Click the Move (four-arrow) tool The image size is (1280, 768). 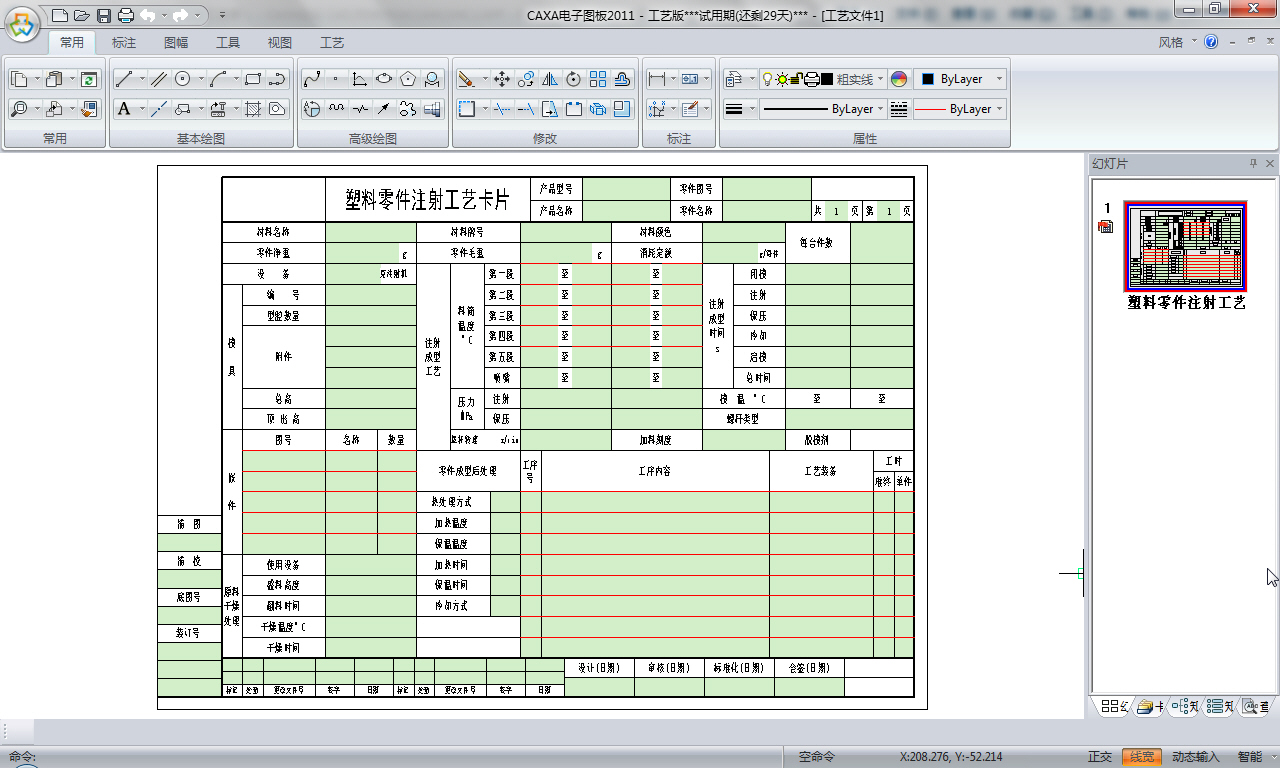(x=502, y=79)
